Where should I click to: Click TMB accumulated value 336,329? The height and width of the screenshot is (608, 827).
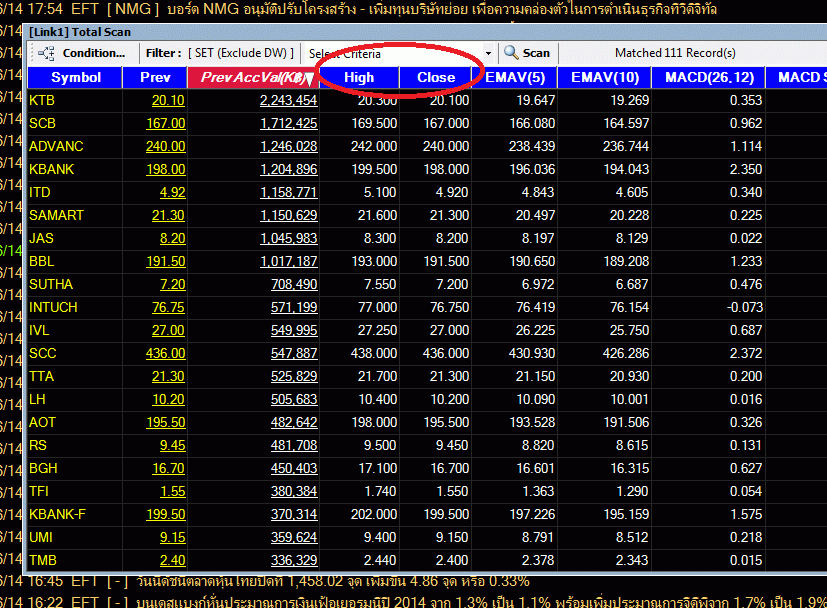click(294, 561)
